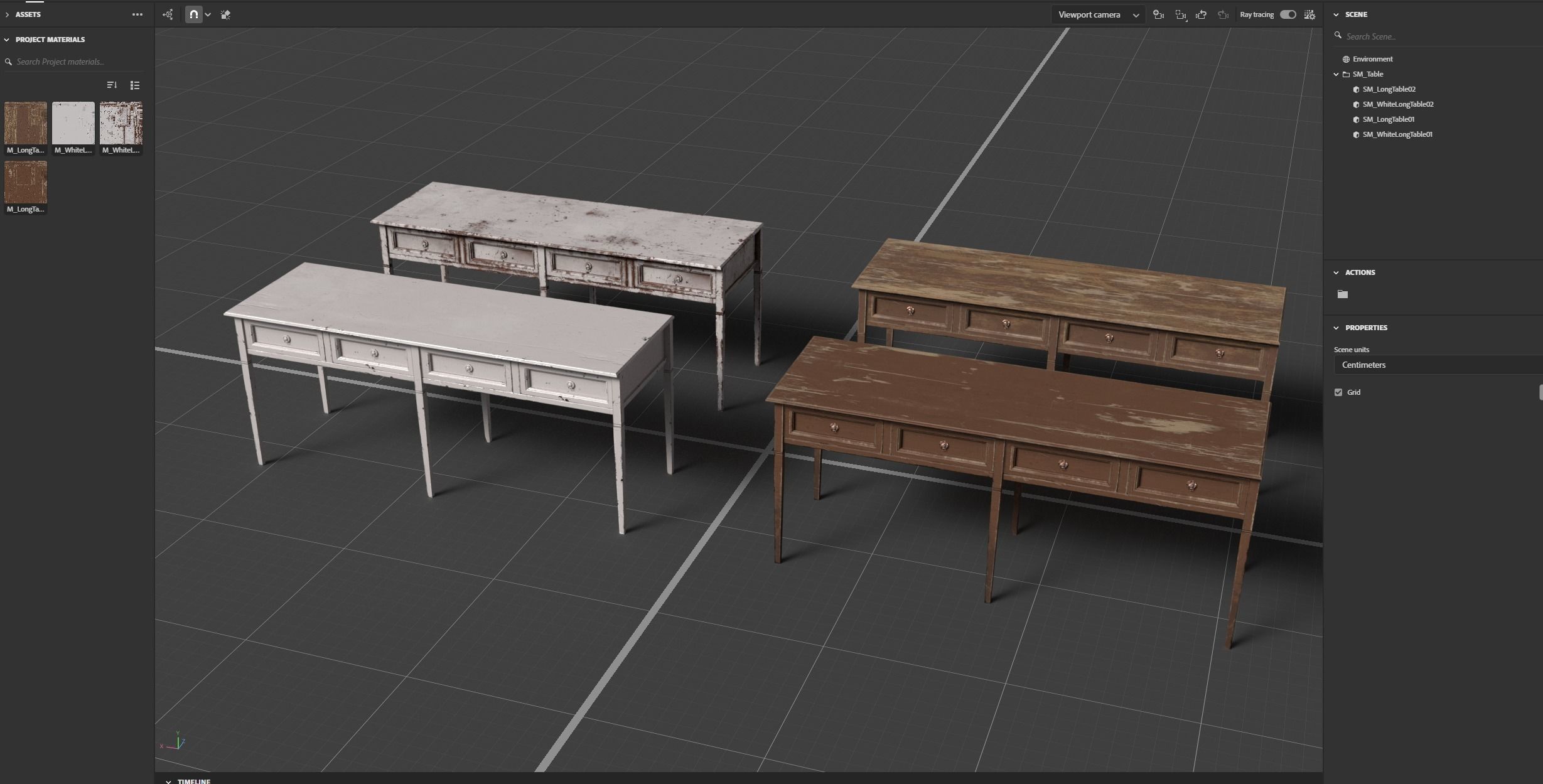Collapse the PROPERTIES section
The width and height of the screenshot is (1543, 784).
click(x=1336, y=328)
